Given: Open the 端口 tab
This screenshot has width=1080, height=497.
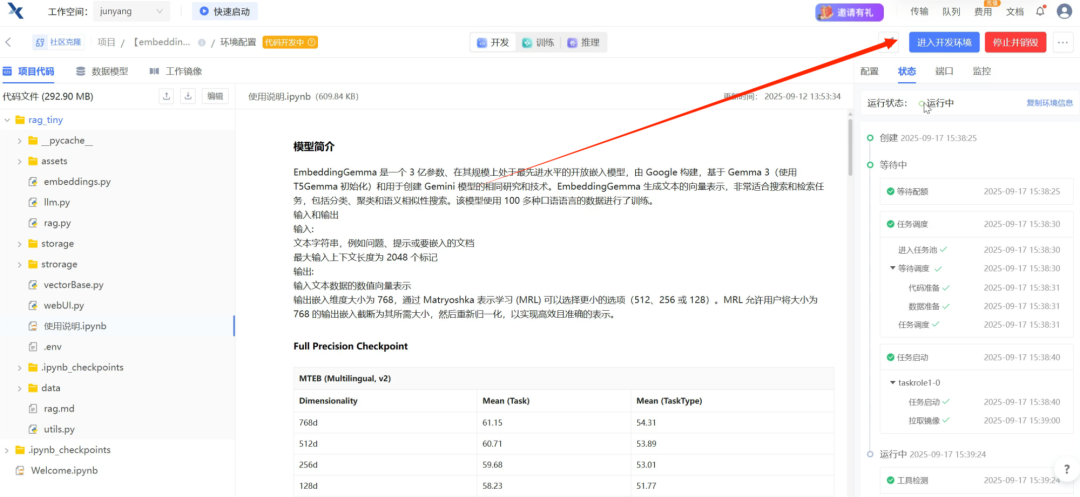Looking at the screenshot, I should click(x=944, y=71).
